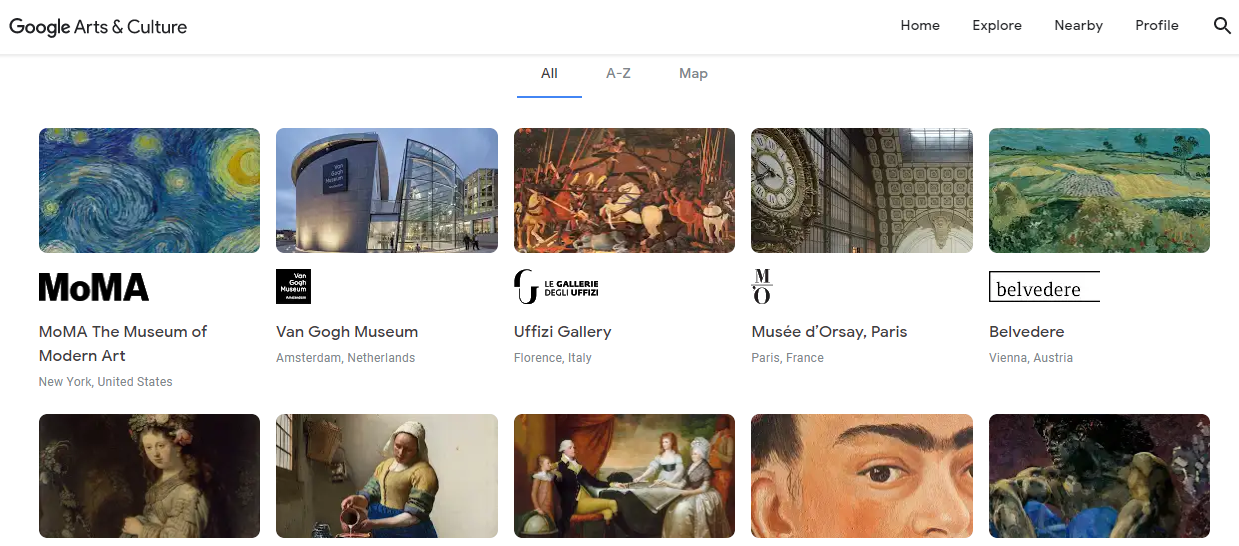Click the Belvedere landscape painting thumbnail

click(1099, 190)
